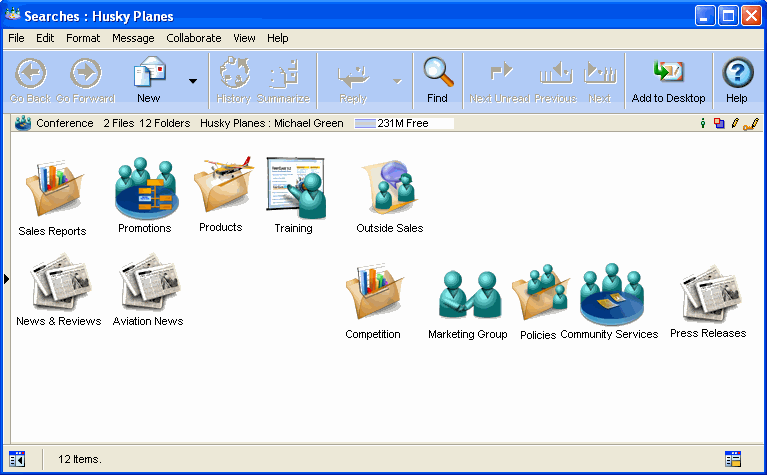Click the Add to Desktop button

point(668,80)
